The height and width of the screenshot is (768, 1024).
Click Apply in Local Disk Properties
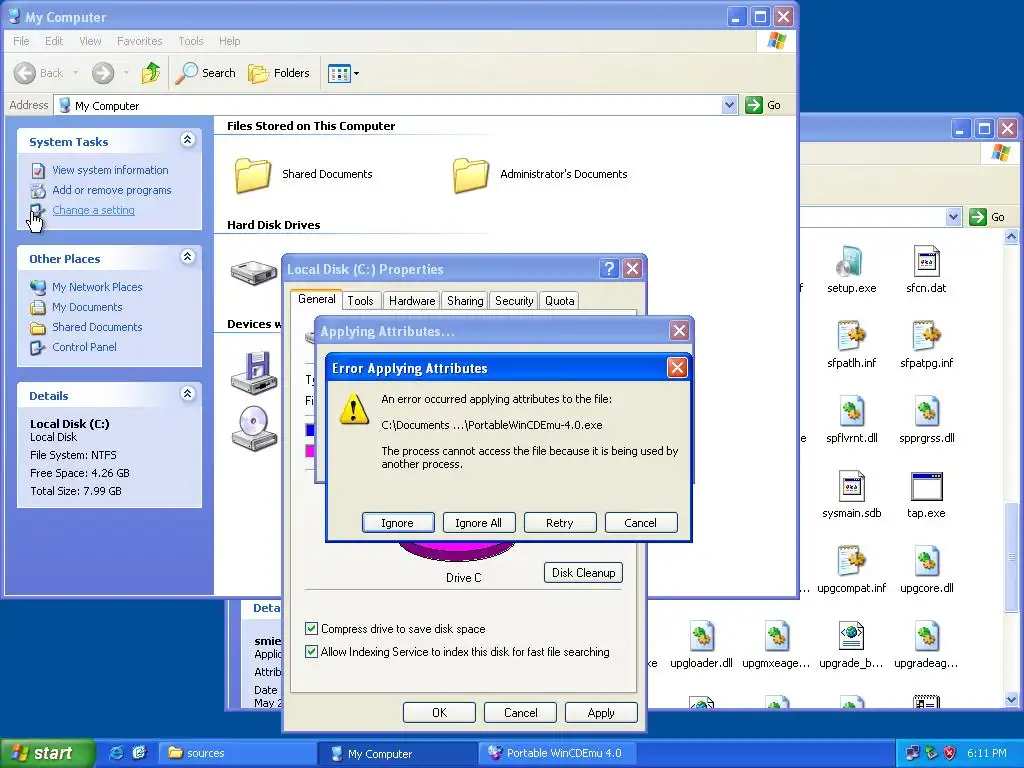[x=601, y=712]
